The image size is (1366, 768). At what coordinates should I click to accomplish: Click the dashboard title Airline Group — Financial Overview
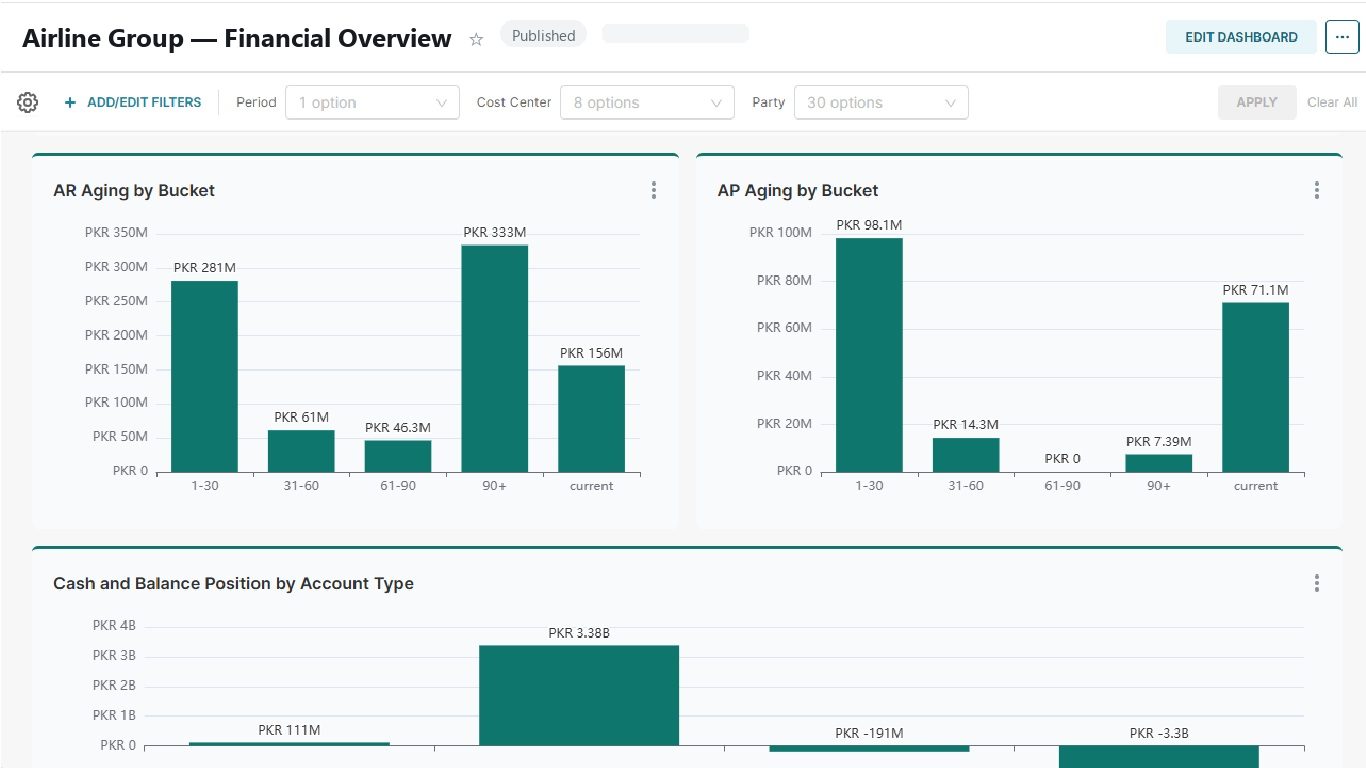click(237, 38)
